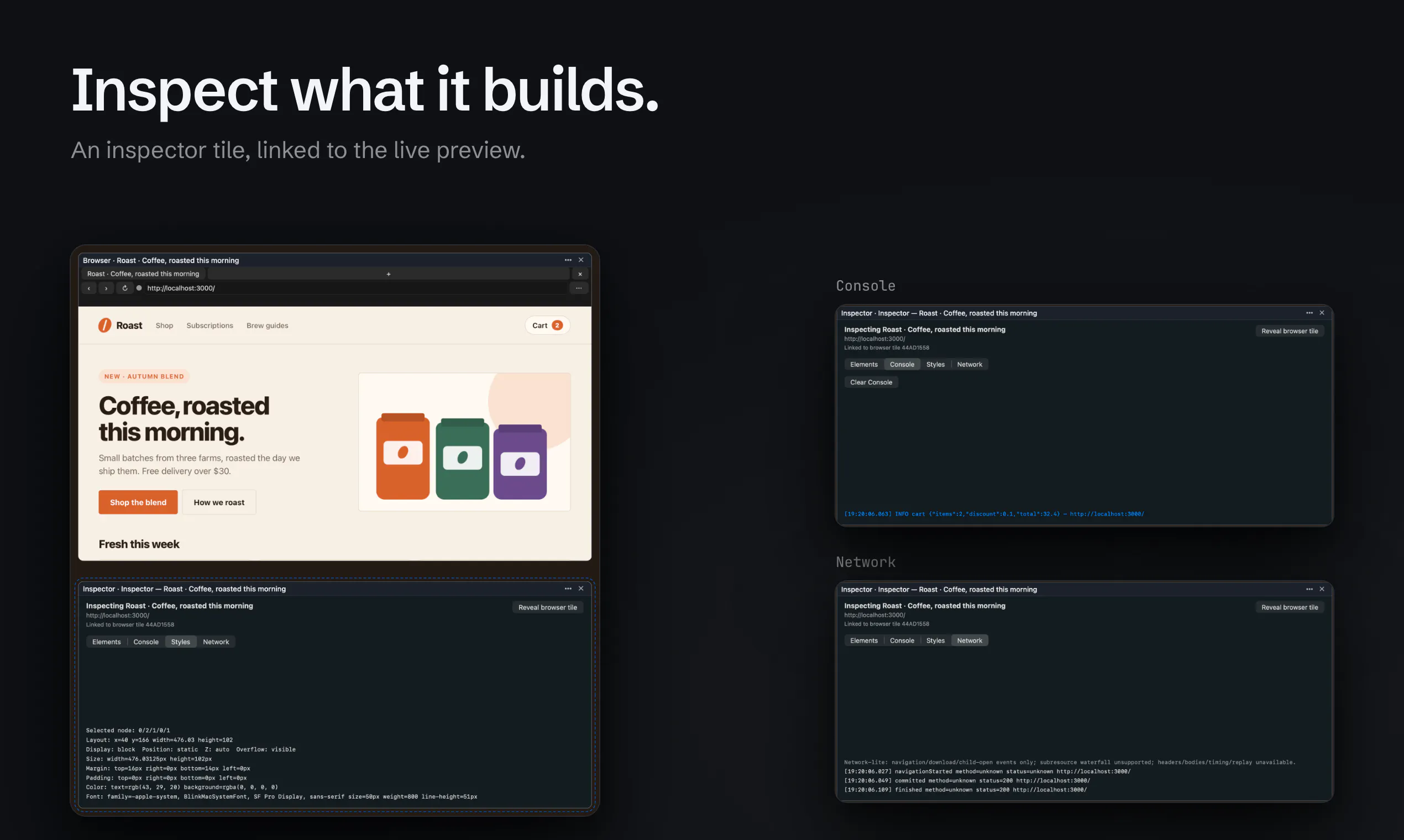Select Console tab in Network Inspector tile
The image size is (1404, 840).
pos(902,641)
